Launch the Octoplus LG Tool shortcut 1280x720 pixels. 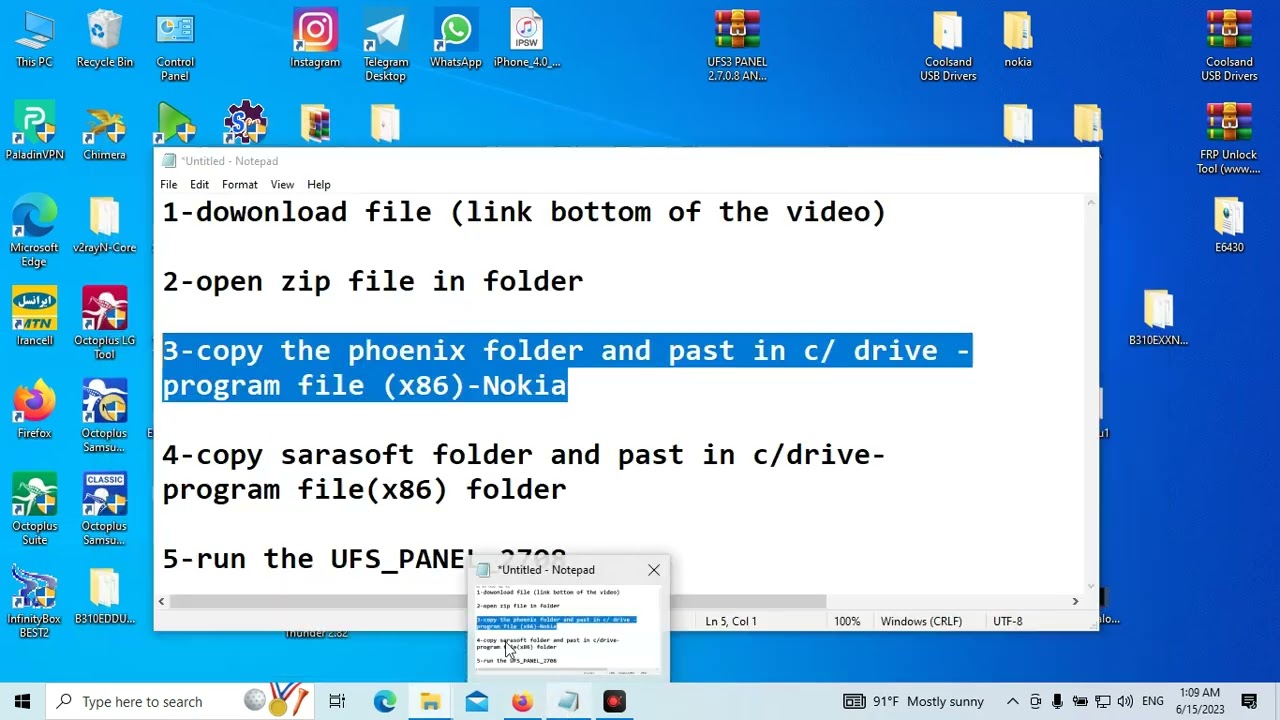pyautogui.click(x=104, y=325)
